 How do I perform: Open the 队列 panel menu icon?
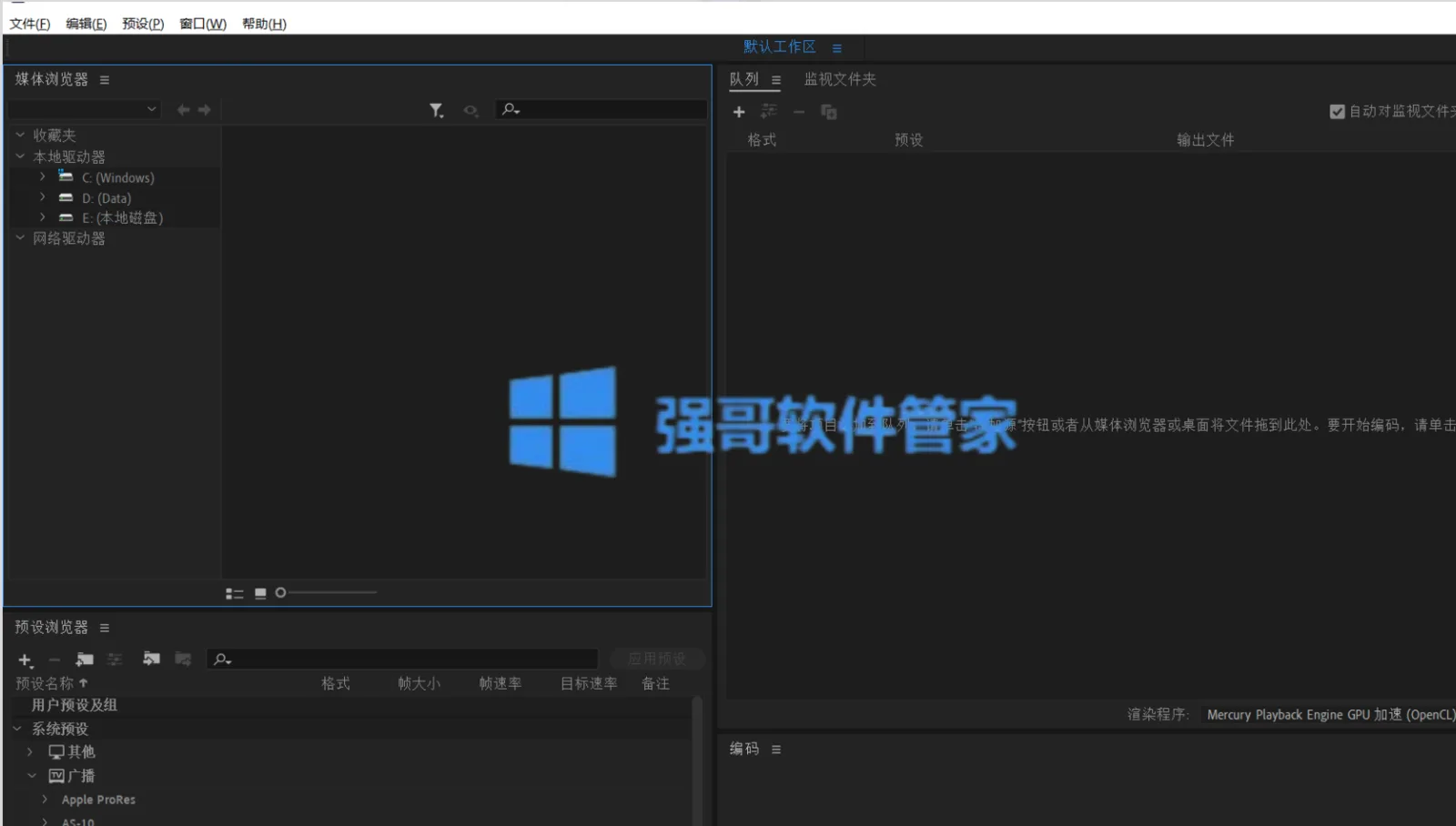[776, 80]
